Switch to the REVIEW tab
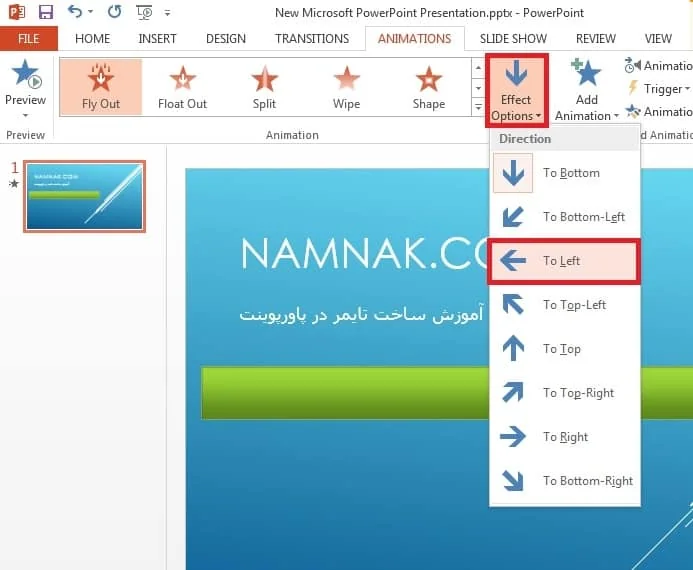The height and width of the screenshot is (570, 693). [596, 39]
